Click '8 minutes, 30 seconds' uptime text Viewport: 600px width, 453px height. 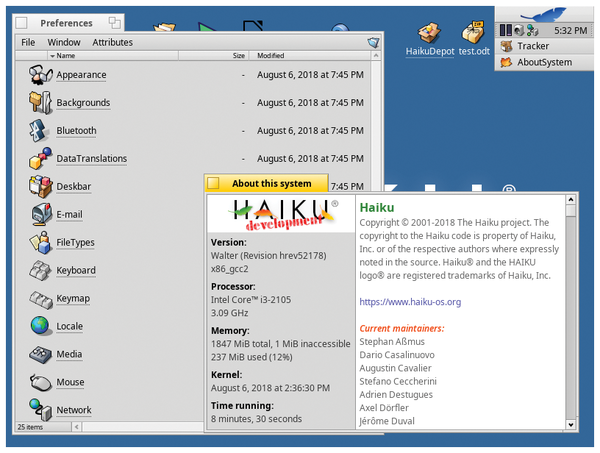[256, 419]
